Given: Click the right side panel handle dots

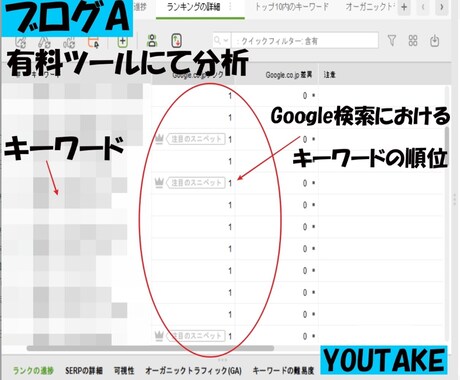Looking at the screenshot, I should pos(454,199).
